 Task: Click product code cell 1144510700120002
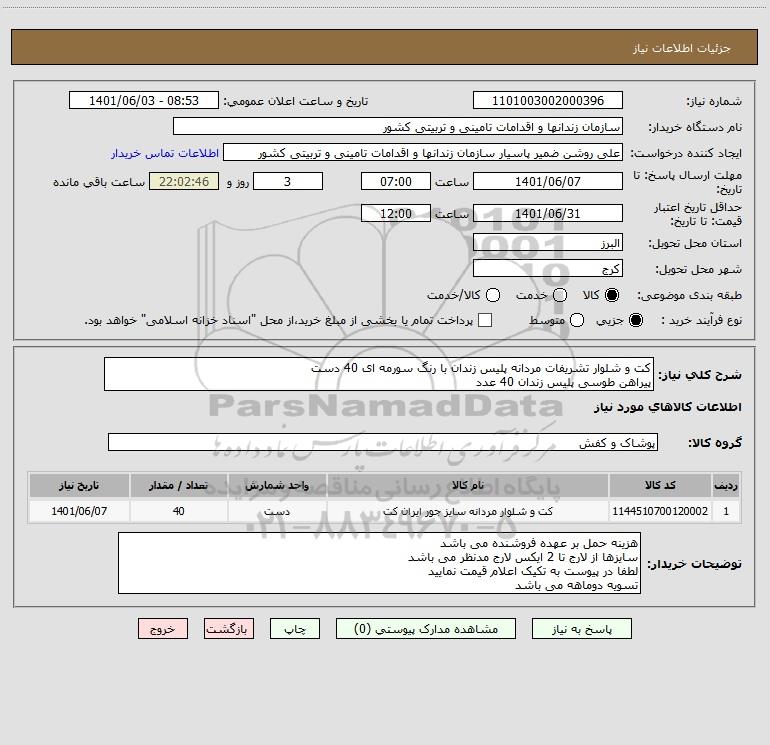pyautogui.click(x=660, y=511)
